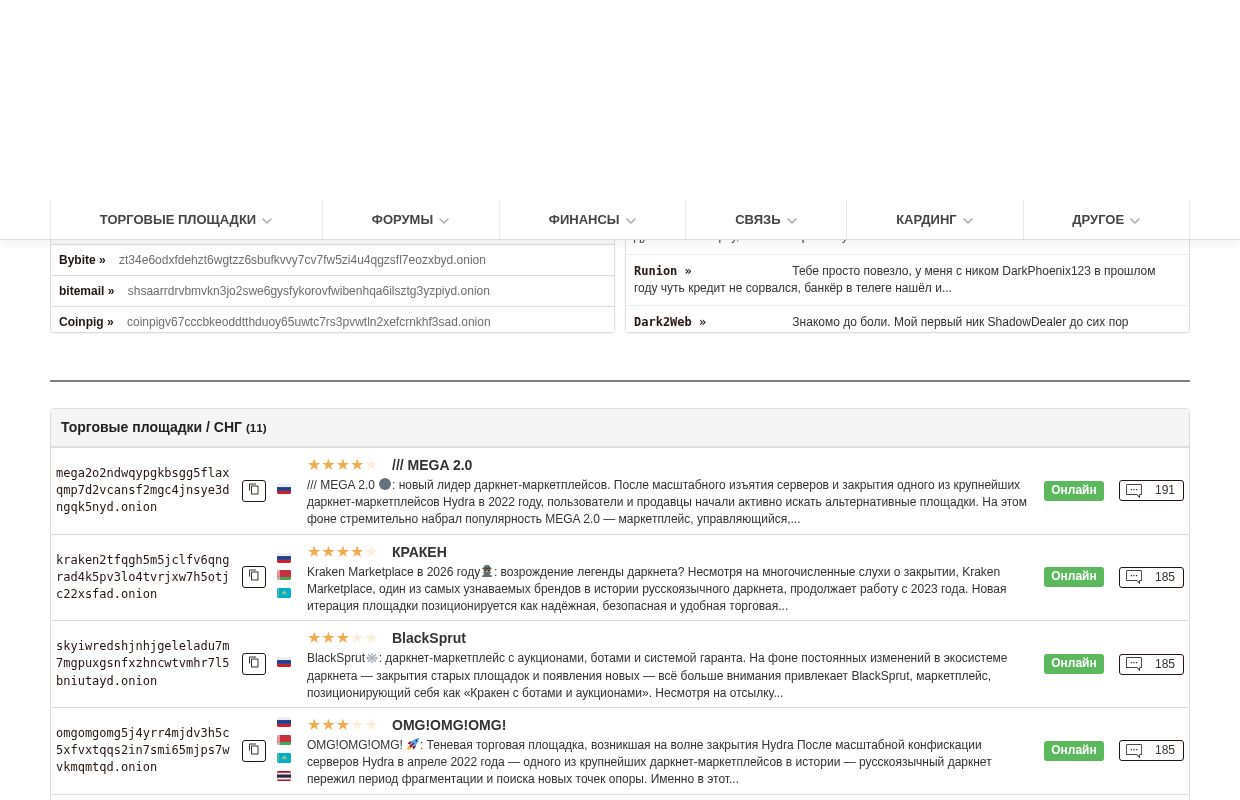Click the Russian flag on the MEGA 2.0 row
This screenshot has width=1240, height=800.
pos(284,490)
